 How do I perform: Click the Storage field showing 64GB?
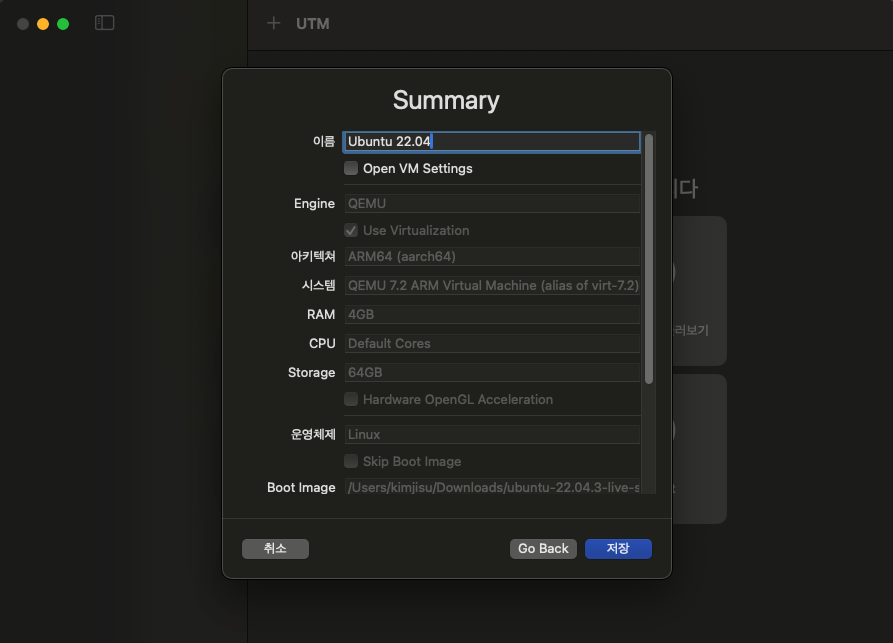click(x=492, y=372)
